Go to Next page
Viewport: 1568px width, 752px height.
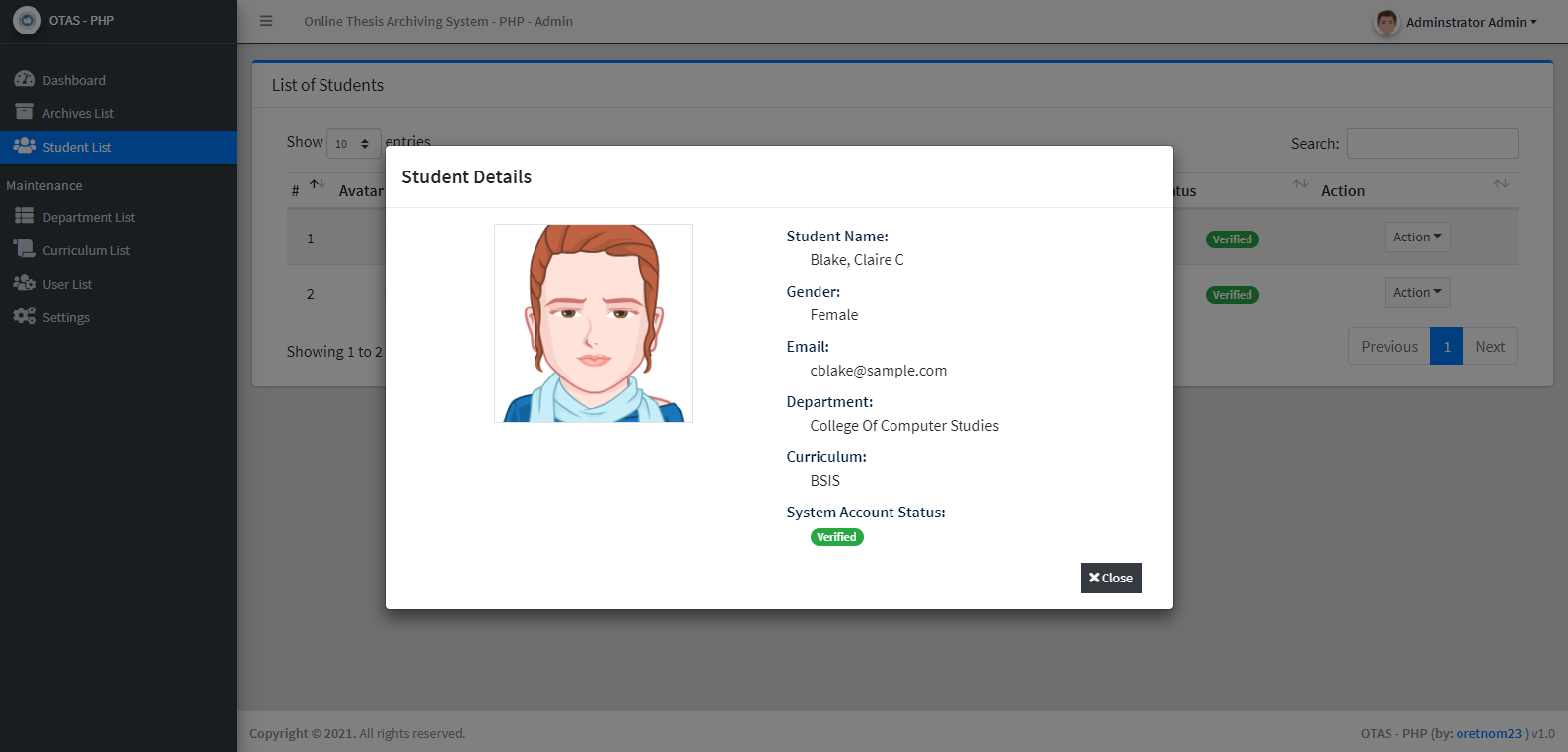[x=1490, y=347]
